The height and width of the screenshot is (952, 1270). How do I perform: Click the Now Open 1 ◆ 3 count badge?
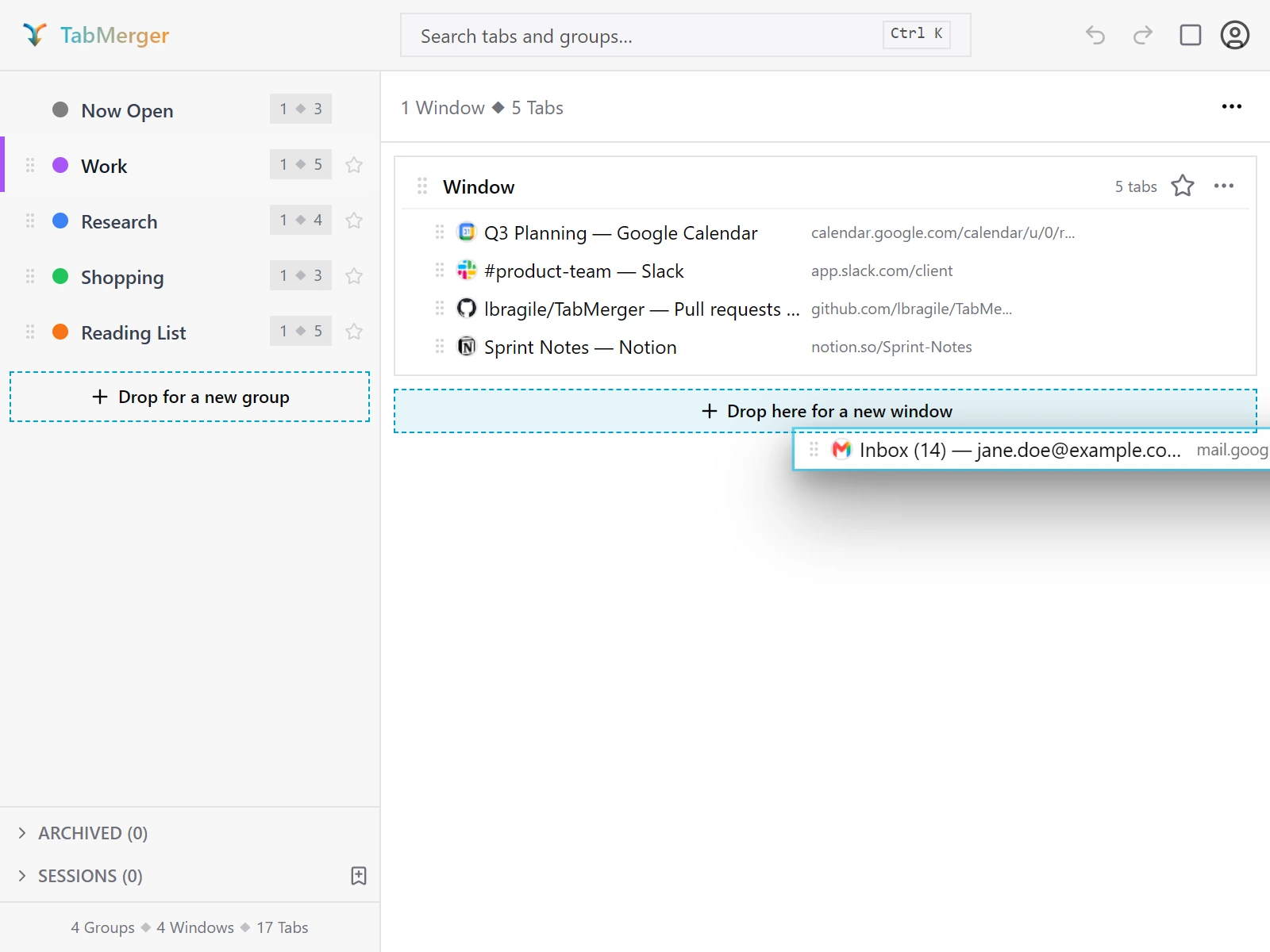301,109
